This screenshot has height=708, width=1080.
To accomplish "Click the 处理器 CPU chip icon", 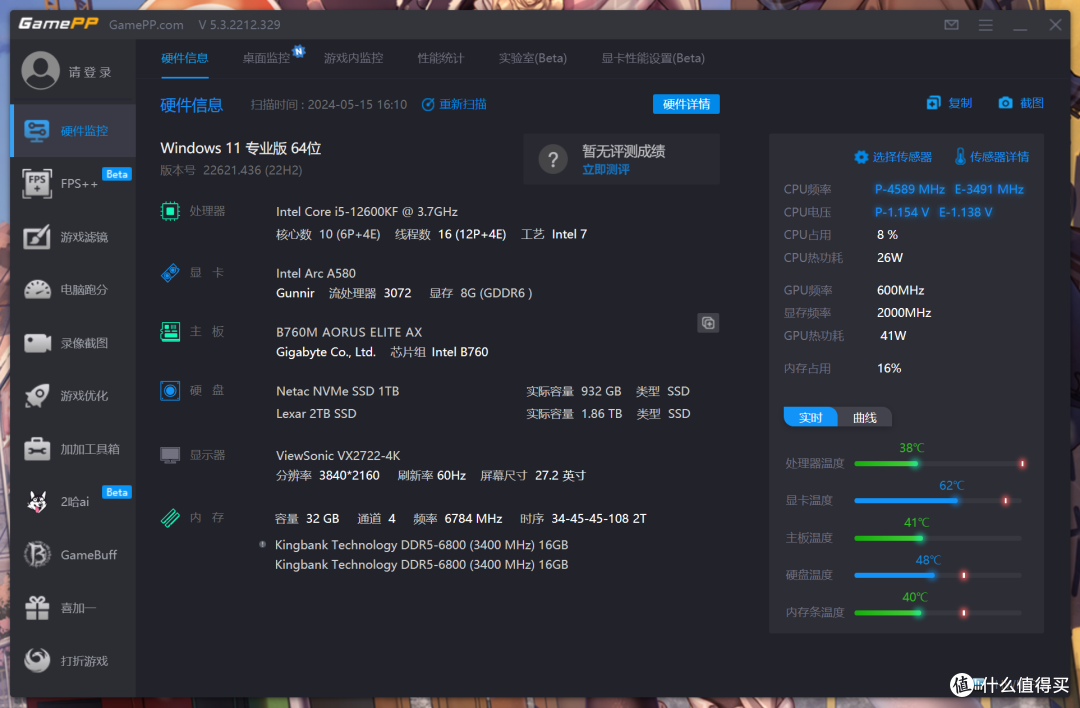I will [170, 211].
